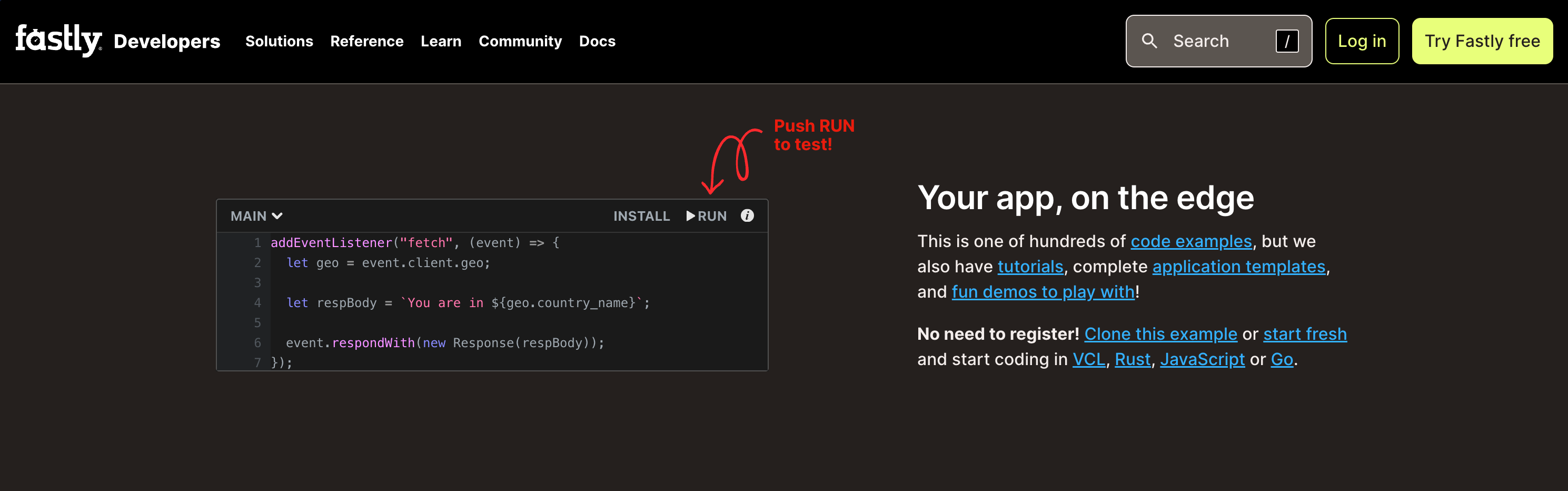
Task: Open the tutorials link
Action: tap(1030, 266)
